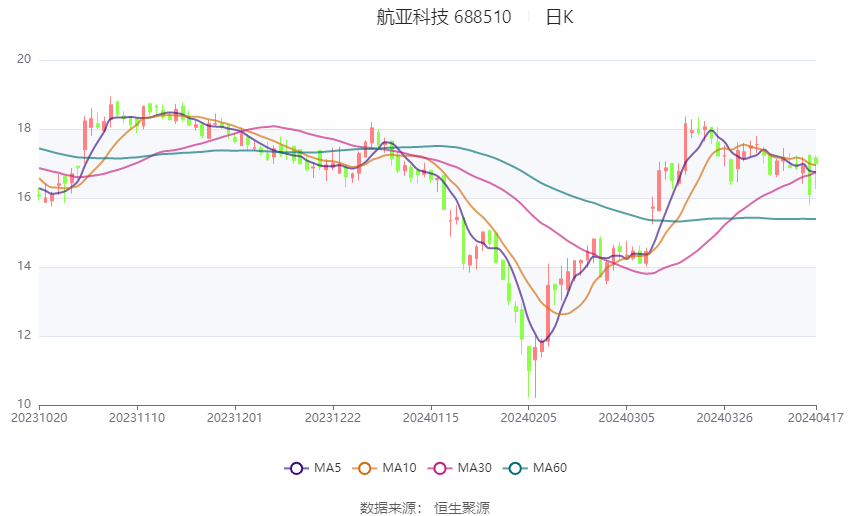Screen dimensions: 850x516
Task: Click the 20231020 date axis label
Action: click(x=39, y=418)
